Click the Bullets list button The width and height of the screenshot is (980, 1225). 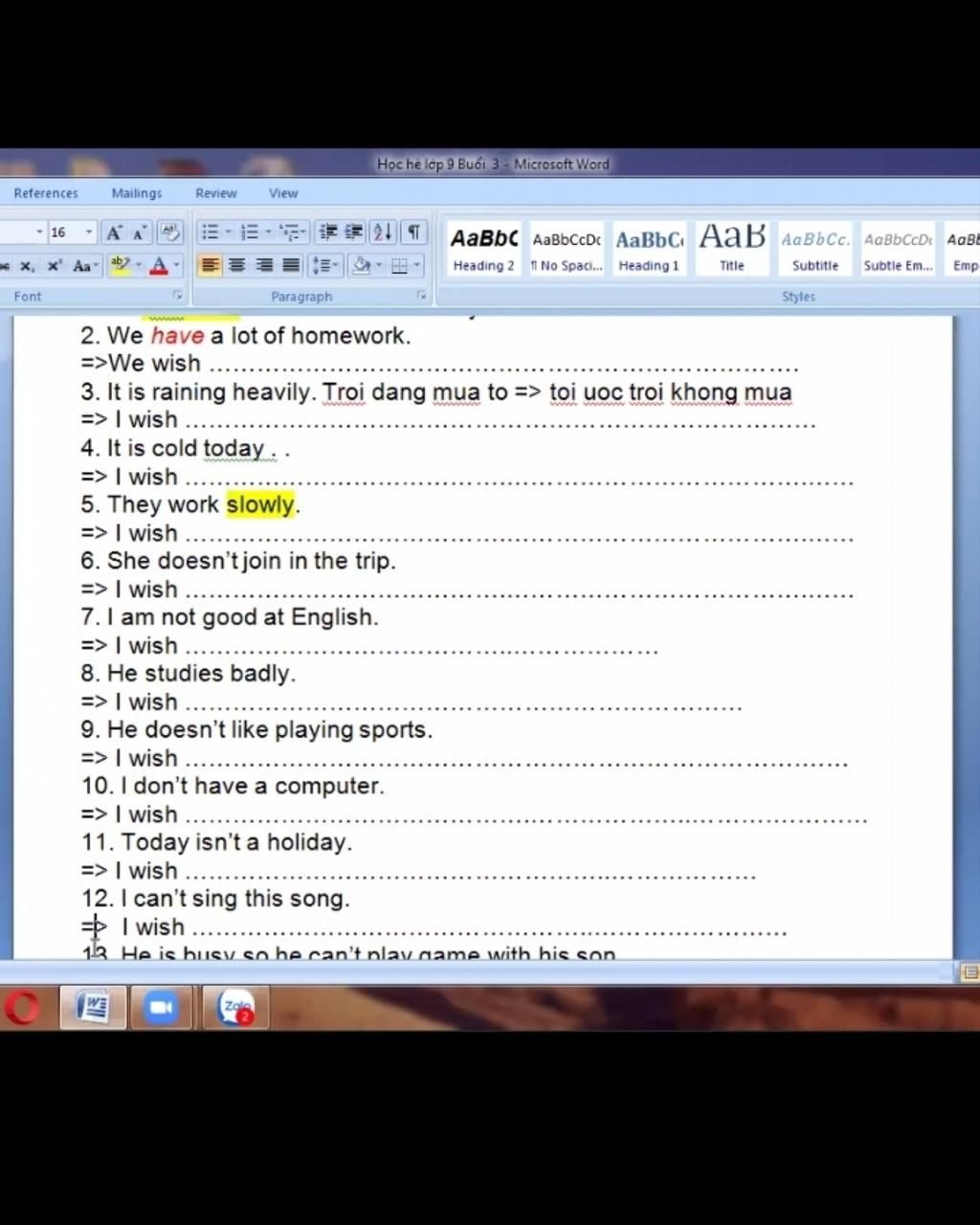pyautogui.click(x=210, y=233)
